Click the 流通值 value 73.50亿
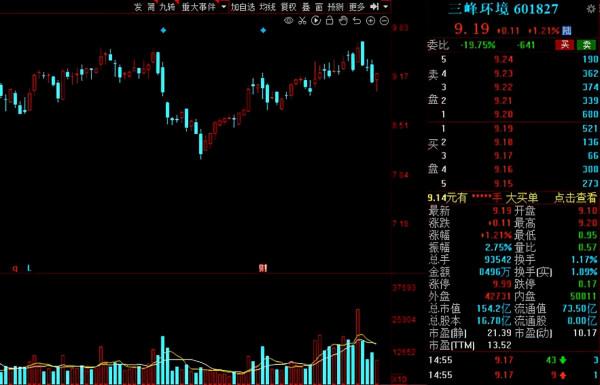The image size is (600, 385). (x=579, y=308)
